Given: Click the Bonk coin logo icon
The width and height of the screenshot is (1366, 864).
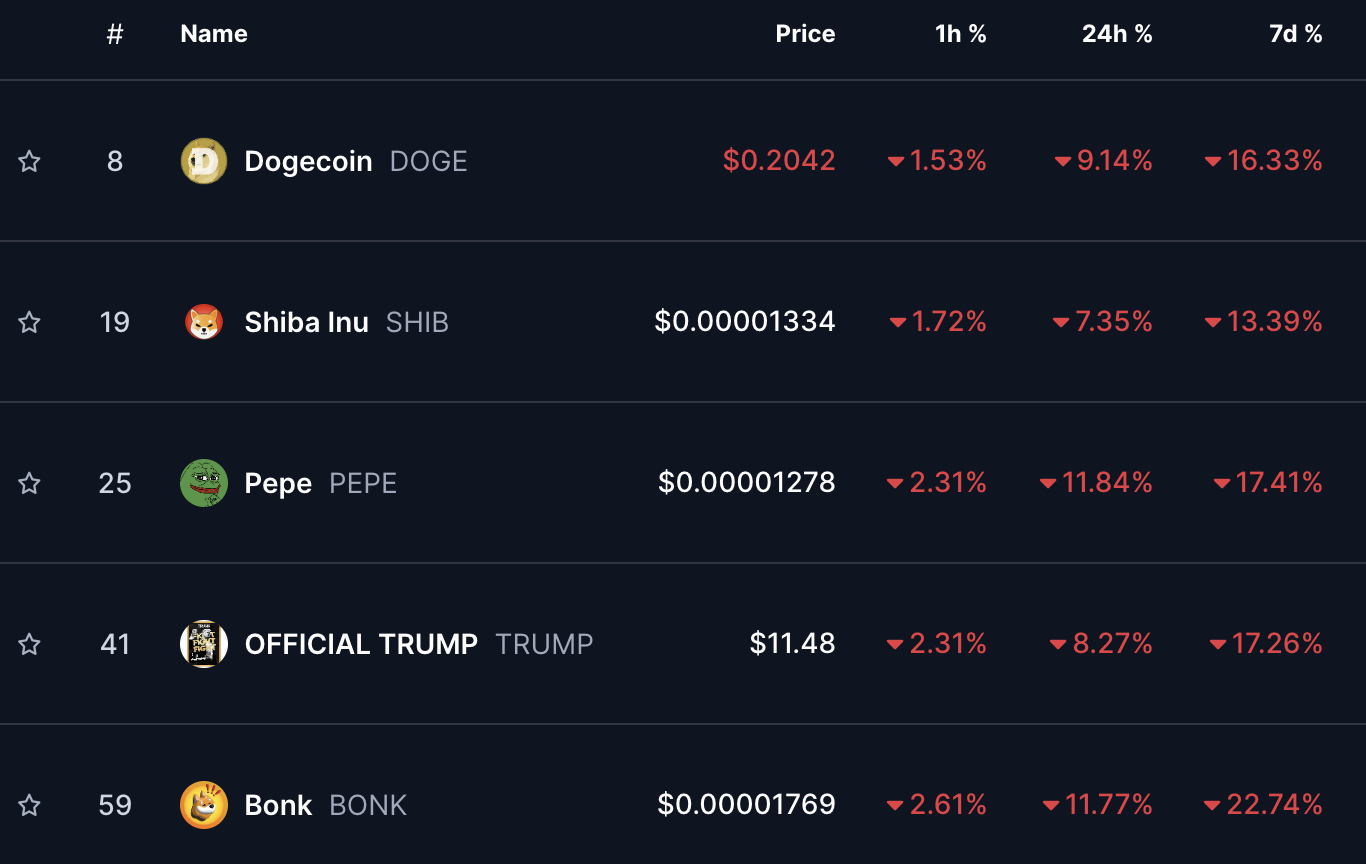Looking at the screenshot, I should (x=204, y=805).
